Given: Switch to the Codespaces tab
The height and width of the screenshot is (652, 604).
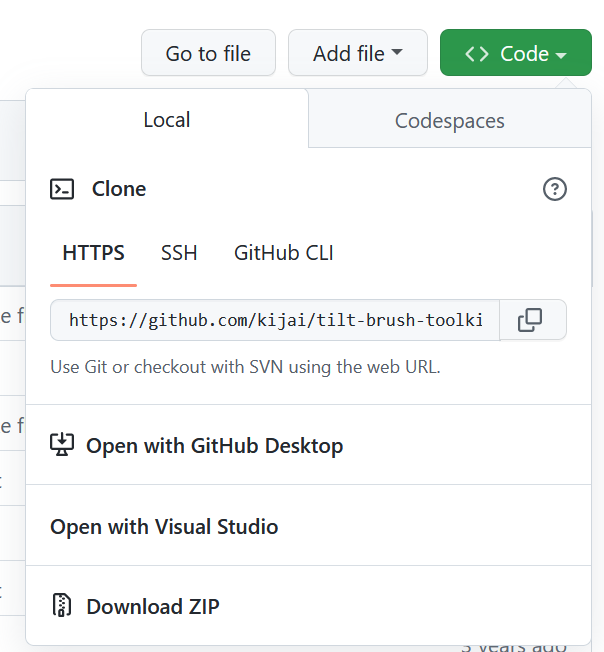Looking at the screenshot, I should point(449,121).
